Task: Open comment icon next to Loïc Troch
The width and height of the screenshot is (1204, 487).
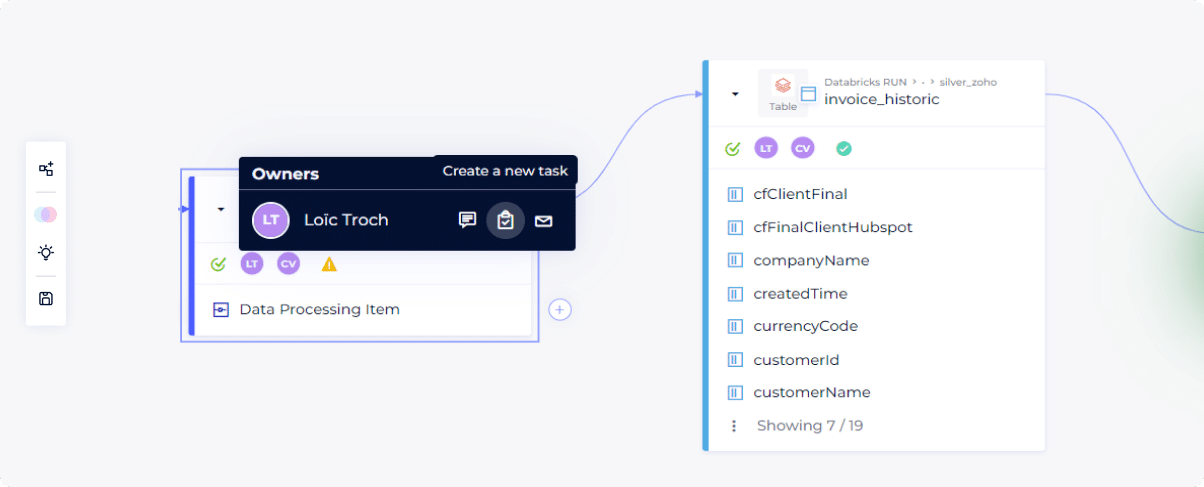Action: click(x=467, y=220)
